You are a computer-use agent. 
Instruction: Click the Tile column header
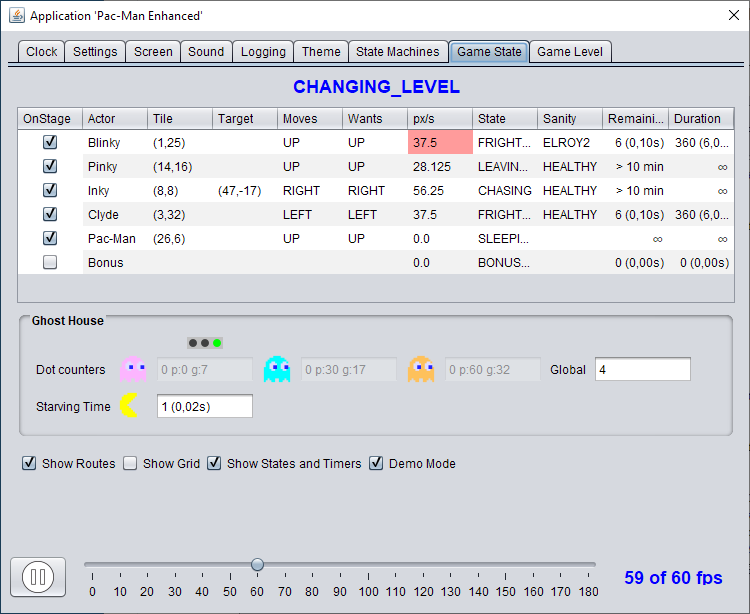[x=180, y=119]
